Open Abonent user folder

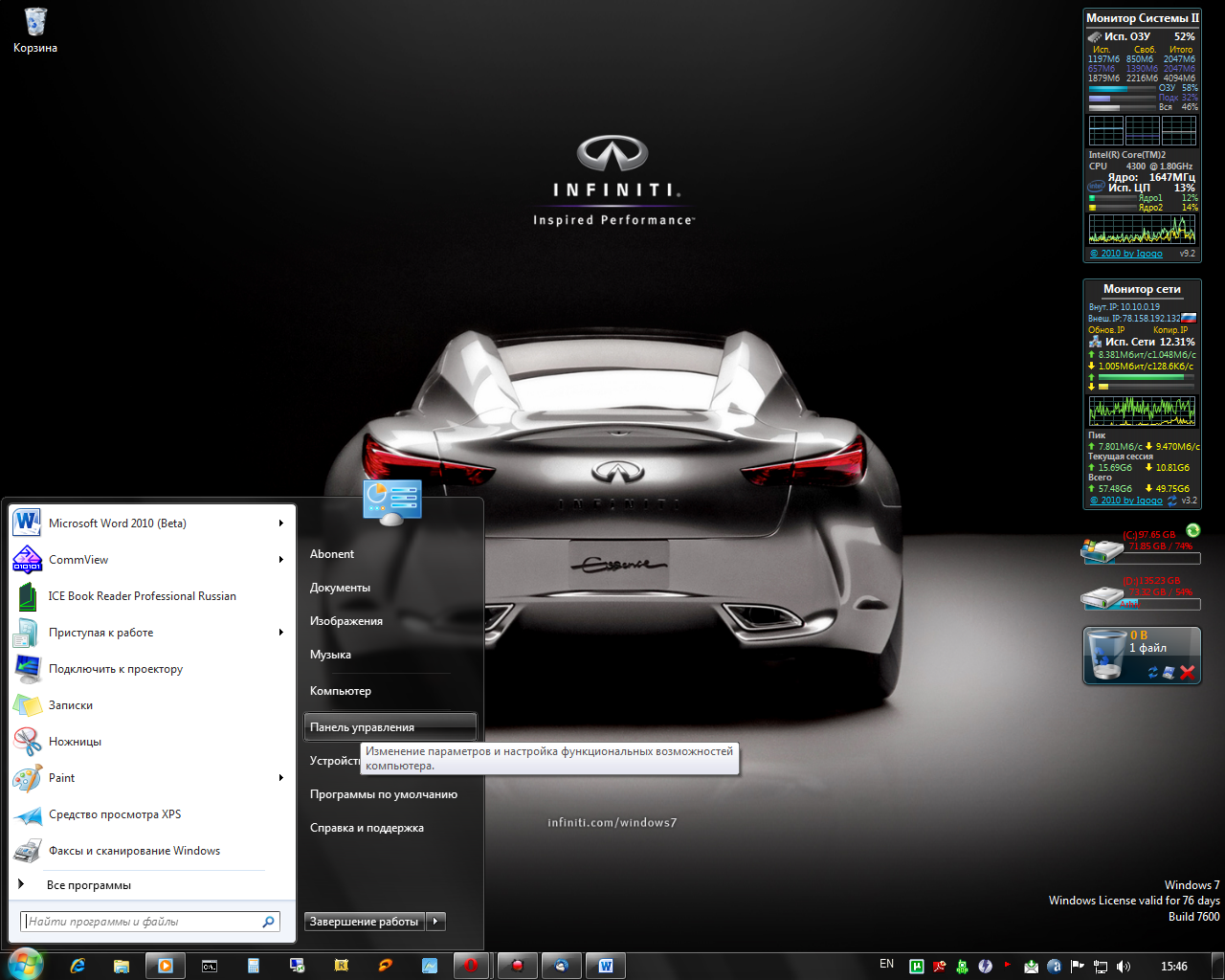[x=390, y=554]
